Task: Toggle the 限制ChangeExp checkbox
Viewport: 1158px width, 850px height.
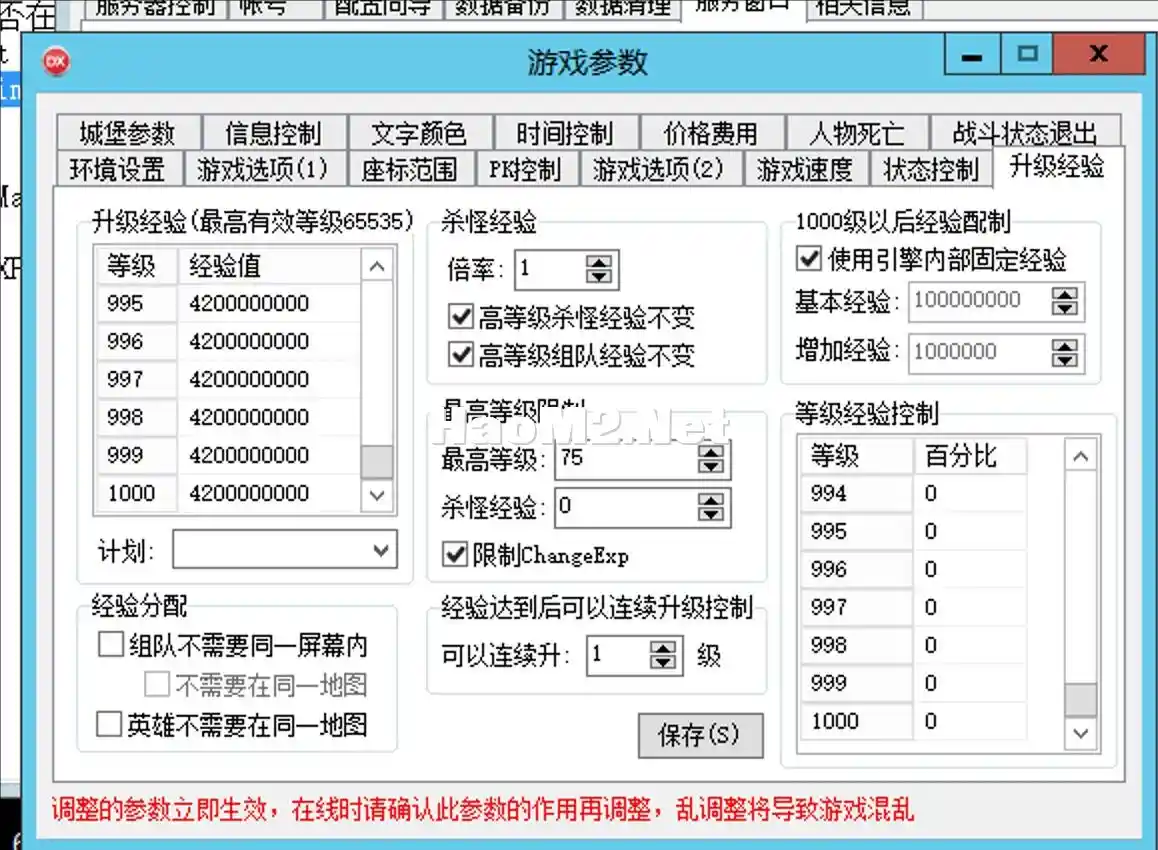Action: coord(537,555)
